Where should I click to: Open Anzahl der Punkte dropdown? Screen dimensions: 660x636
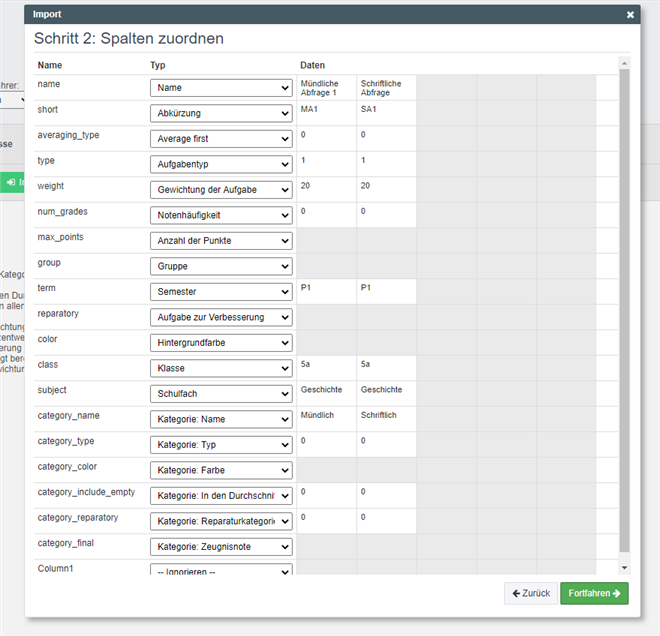(221, 241)
